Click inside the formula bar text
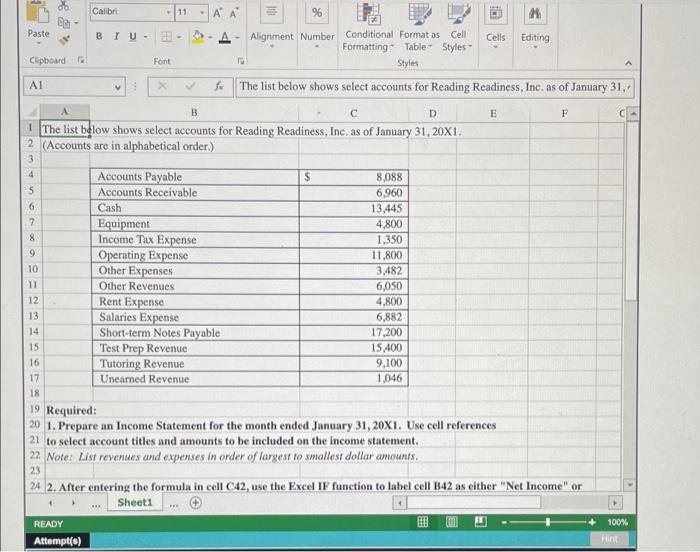Viewport: 700px width, 552px height. 431,87
